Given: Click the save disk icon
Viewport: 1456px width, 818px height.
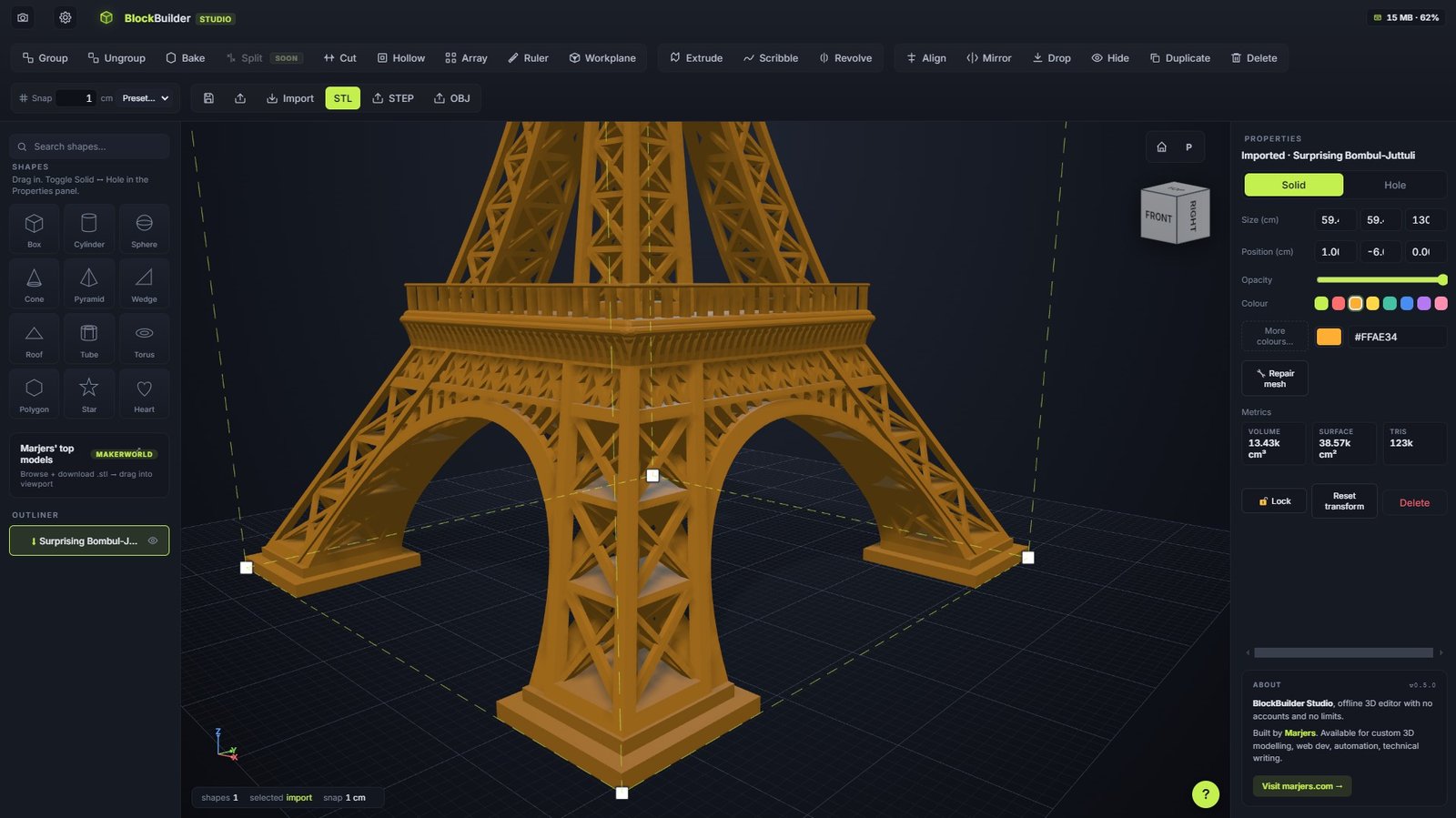Looking at the screenshot, I should coord(208,98).
